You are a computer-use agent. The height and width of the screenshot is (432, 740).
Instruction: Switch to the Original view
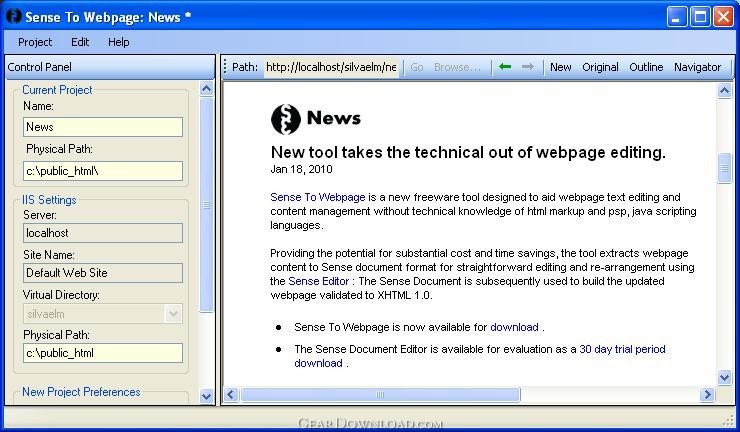pos(600,67)
